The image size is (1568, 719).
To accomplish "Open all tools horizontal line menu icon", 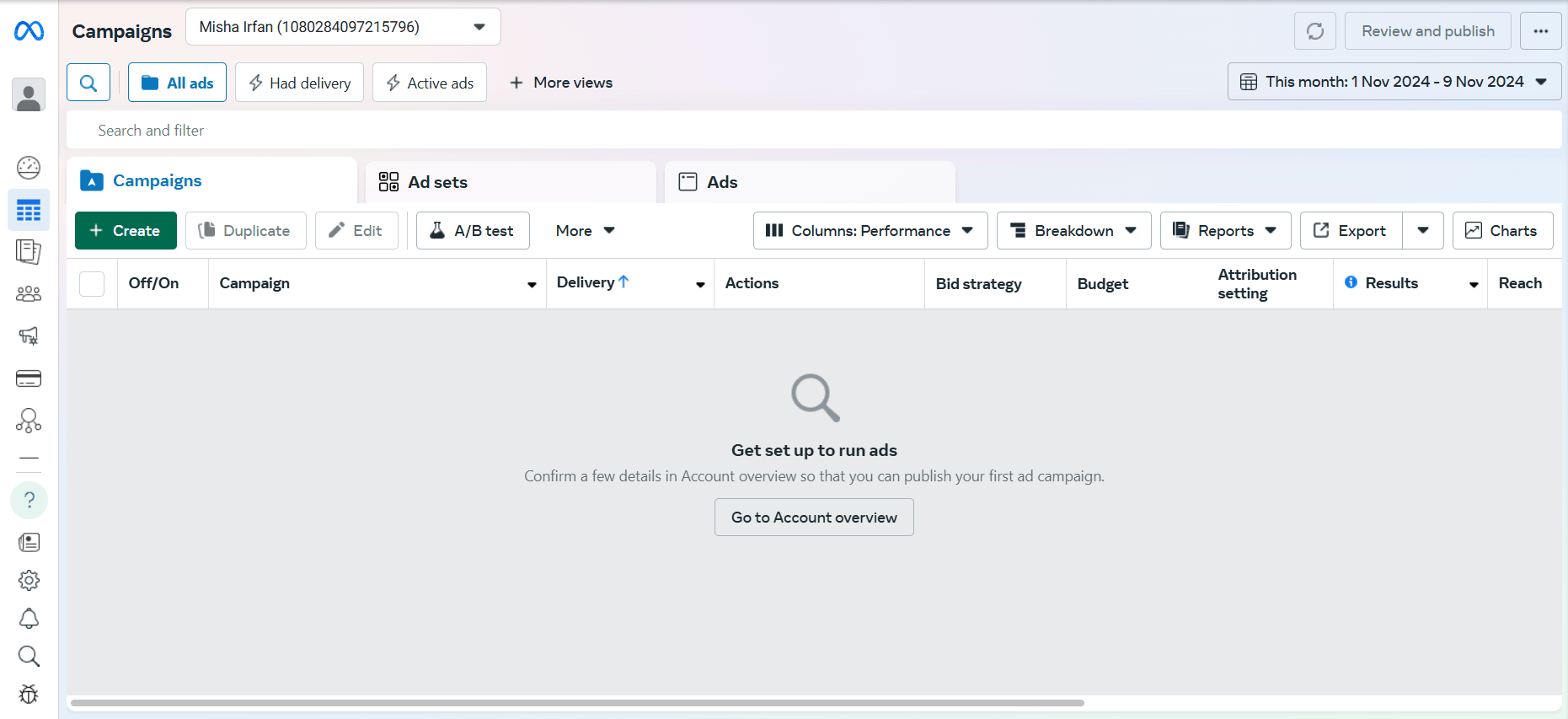I will (29, 459).
